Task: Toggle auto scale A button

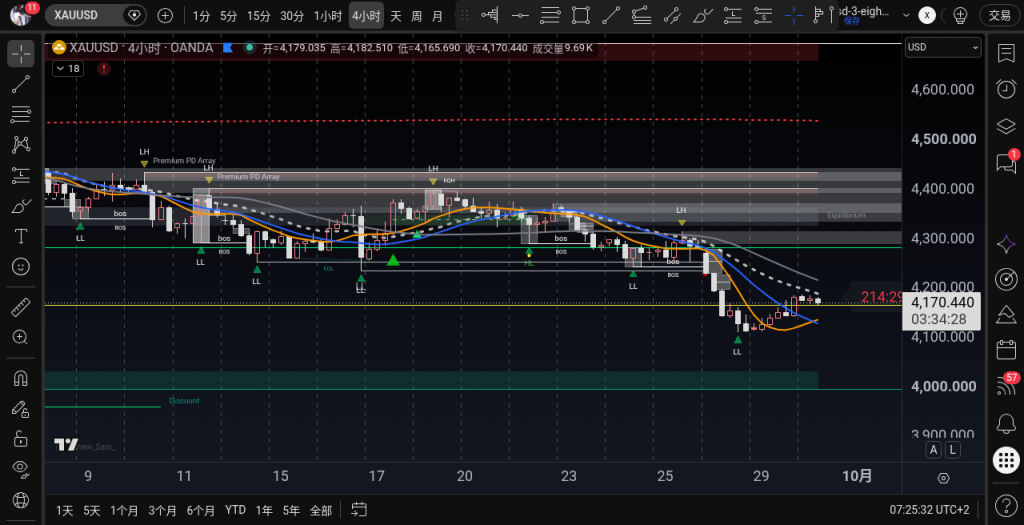Action: click(x=934, y=449)
